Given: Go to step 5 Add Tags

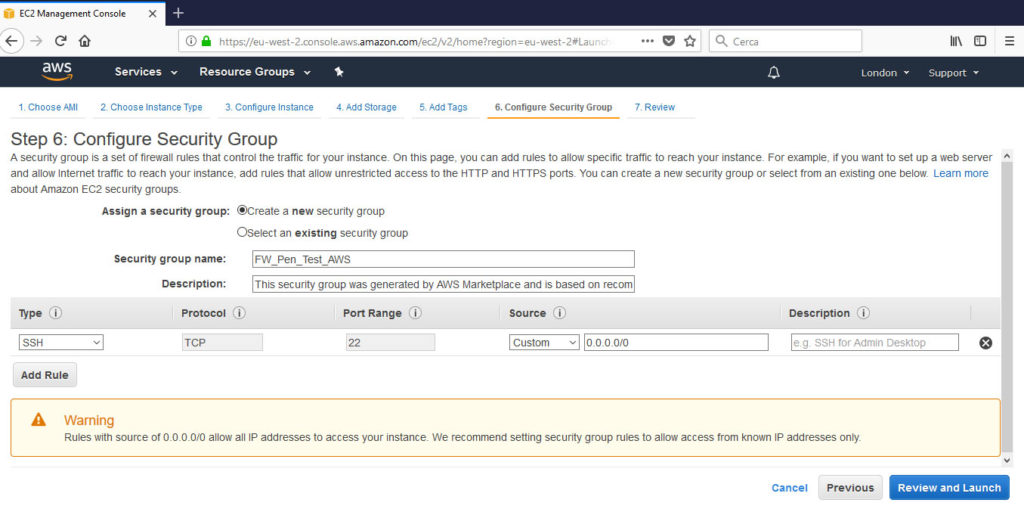Looking at the screenshot, I should pos(443,107).
